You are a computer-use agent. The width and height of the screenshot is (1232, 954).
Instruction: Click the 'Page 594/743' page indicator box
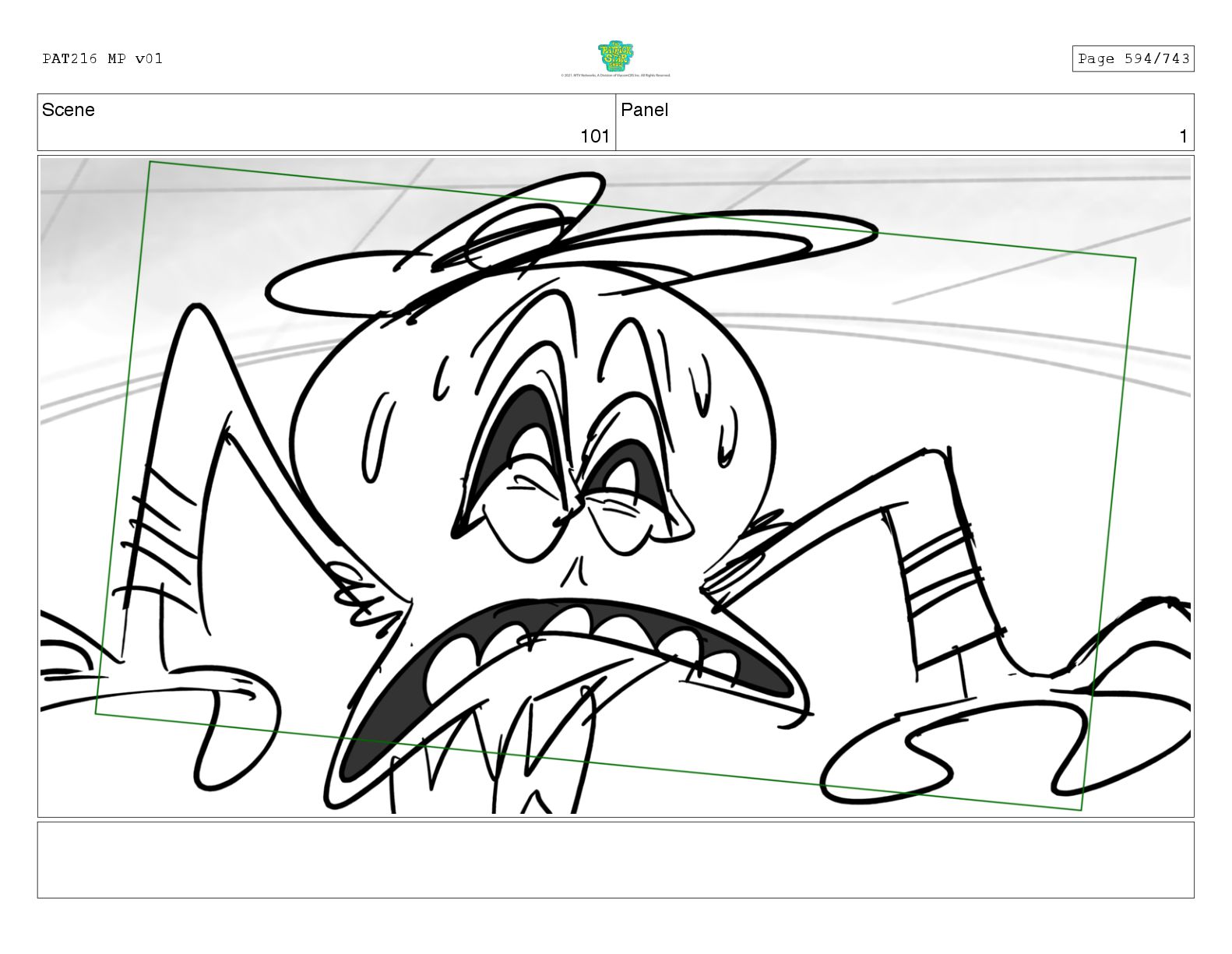(x=1133, y=58)
